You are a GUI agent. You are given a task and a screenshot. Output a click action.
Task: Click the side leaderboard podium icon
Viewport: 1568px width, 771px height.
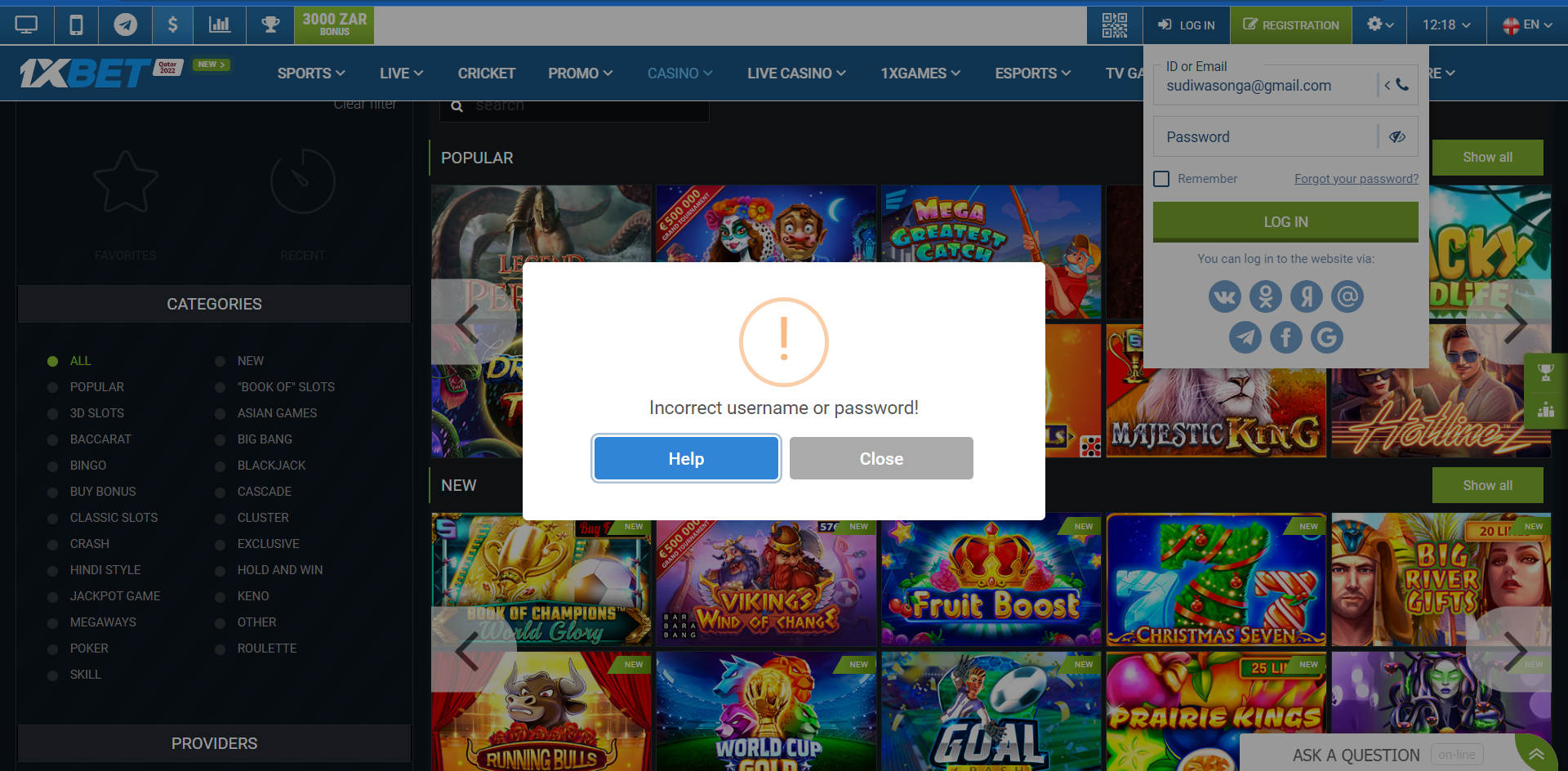pyautogui.click(x=1546, y=410)
